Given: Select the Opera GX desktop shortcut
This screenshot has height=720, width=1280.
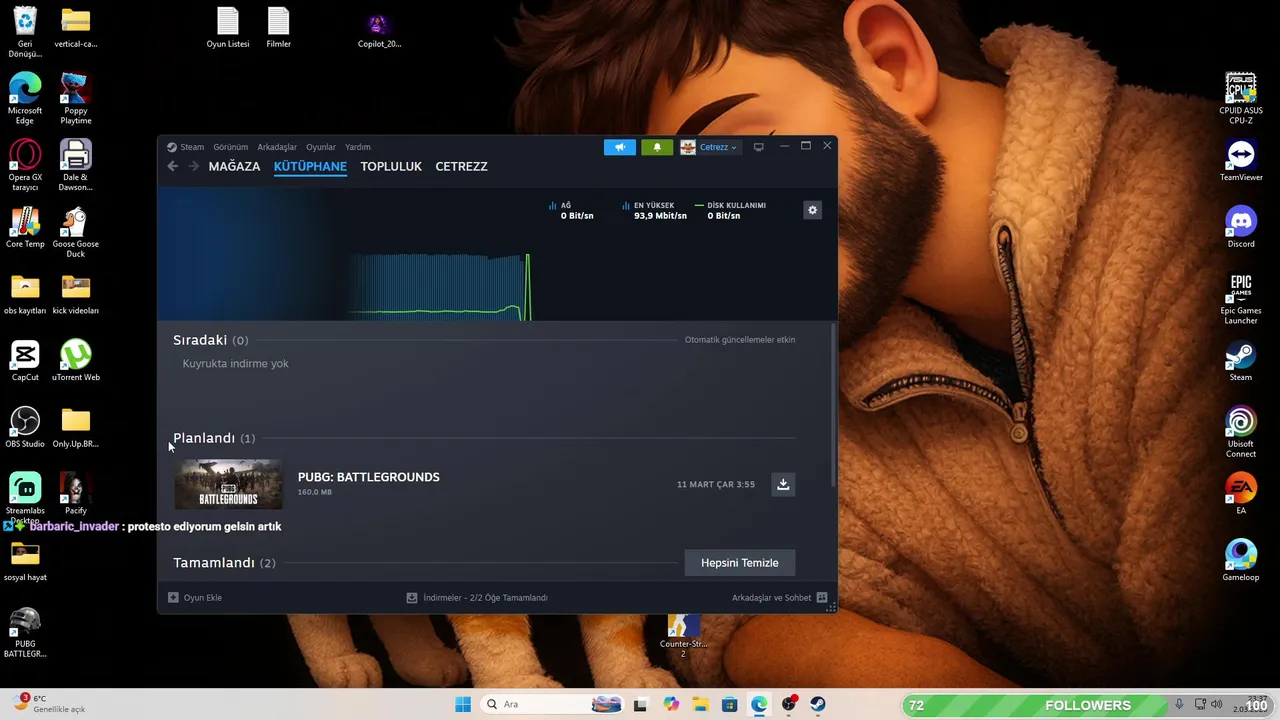Looking at the screenshot, I should (x=25, y=165).
